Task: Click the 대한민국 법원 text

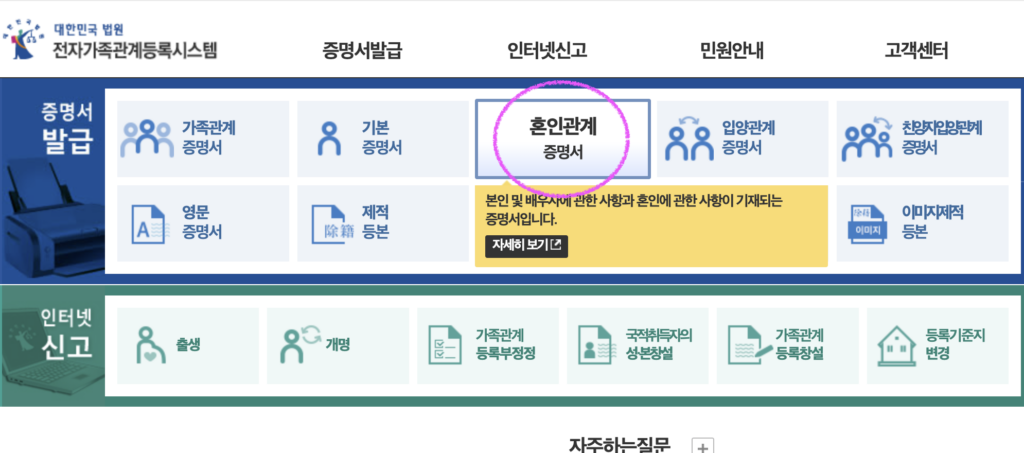Action: click(88, 29)
